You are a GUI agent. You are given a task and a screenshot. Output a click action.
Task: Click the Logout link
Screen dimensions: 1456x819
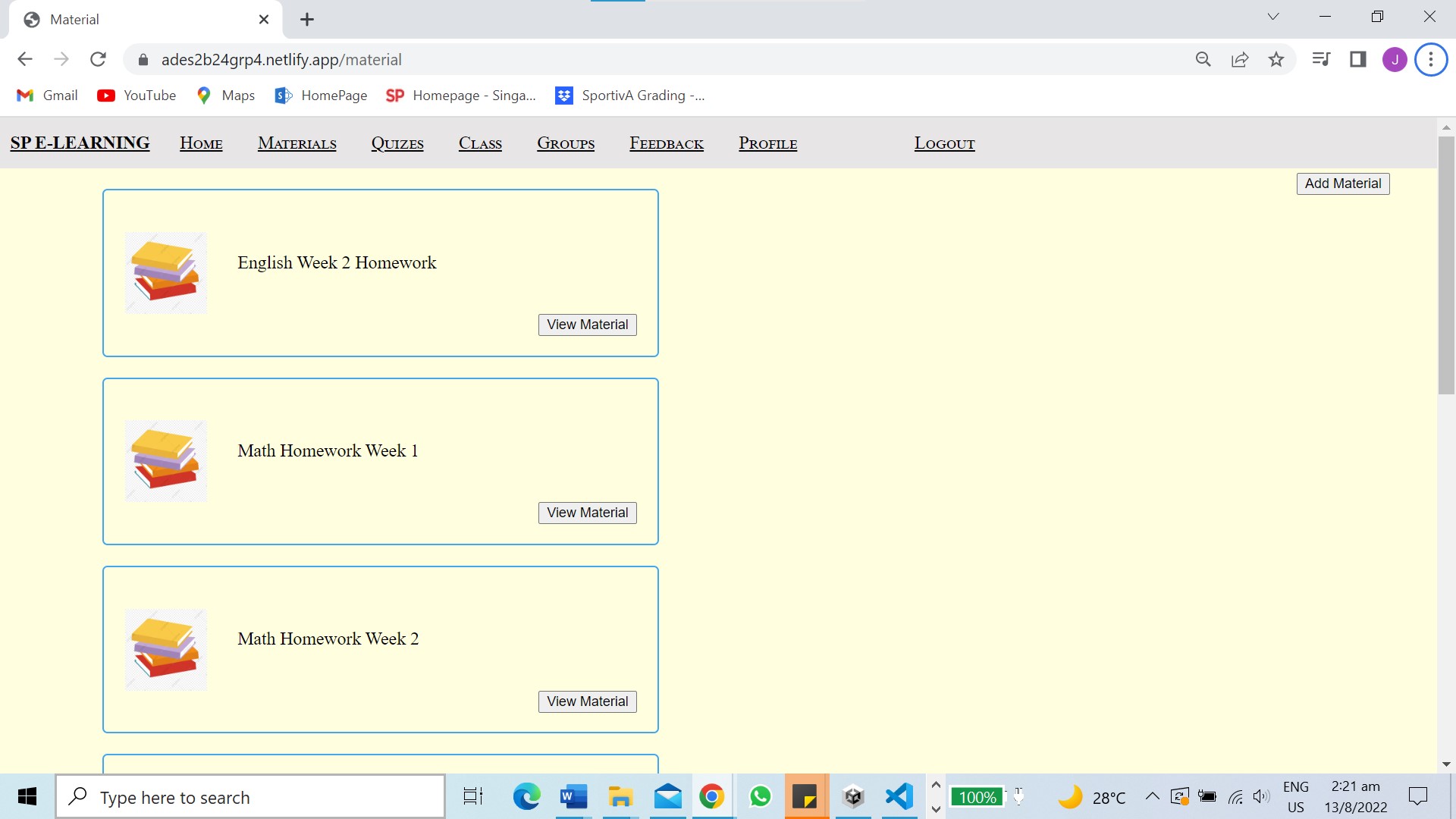944,143
